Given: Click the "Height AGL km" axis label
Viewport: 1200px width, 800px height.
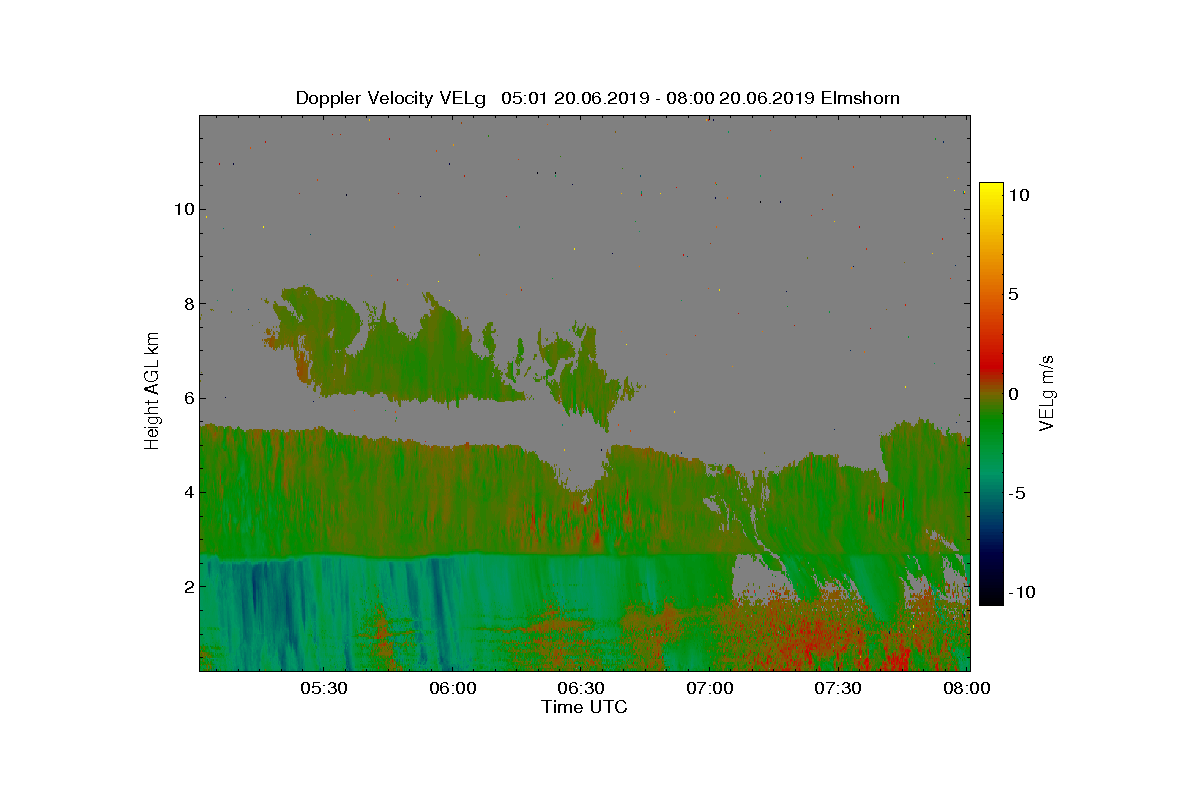Looking at the screenshot, I should coord(152,392).
